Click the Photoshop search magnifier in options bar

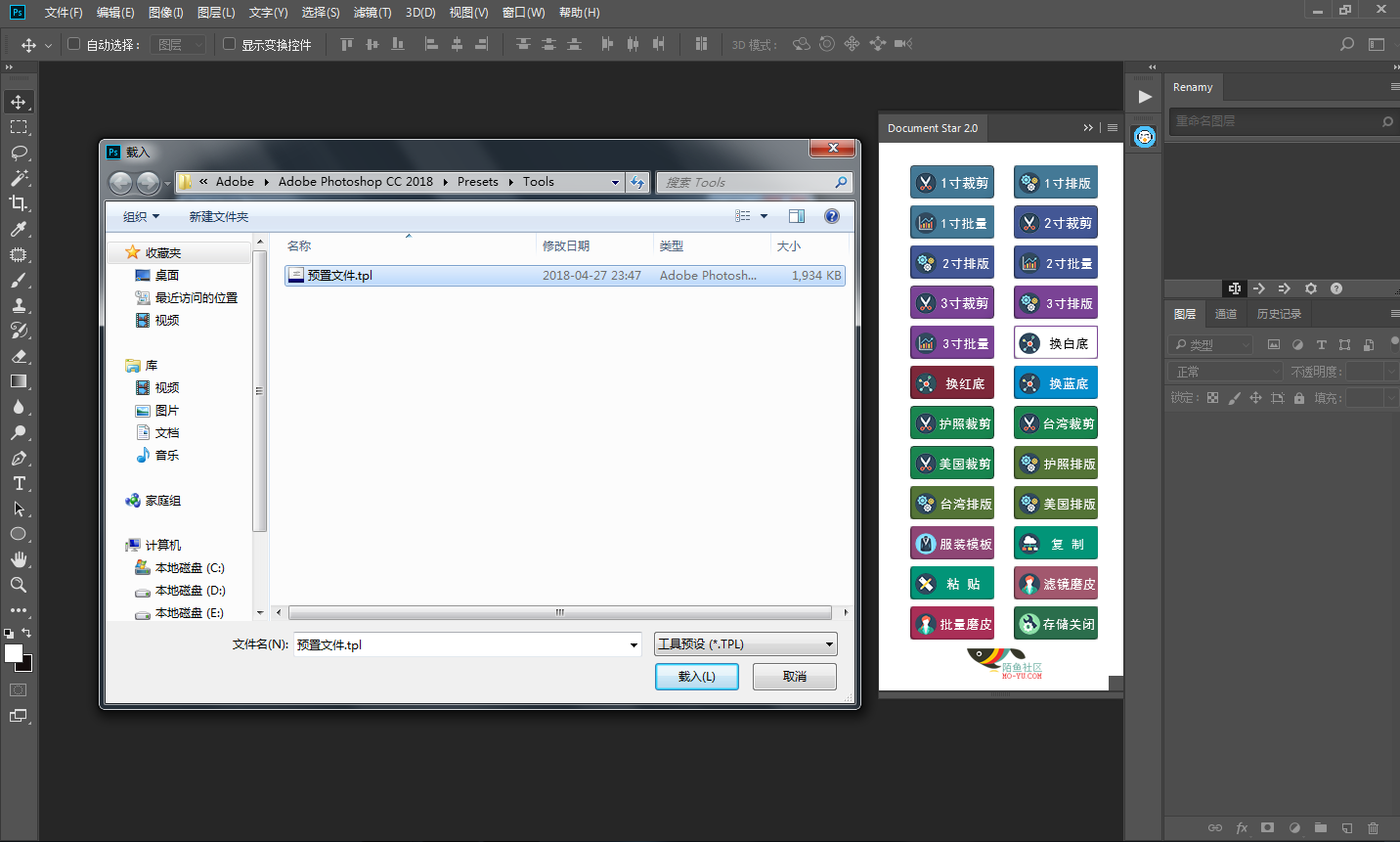click(x=1347, y=44)
